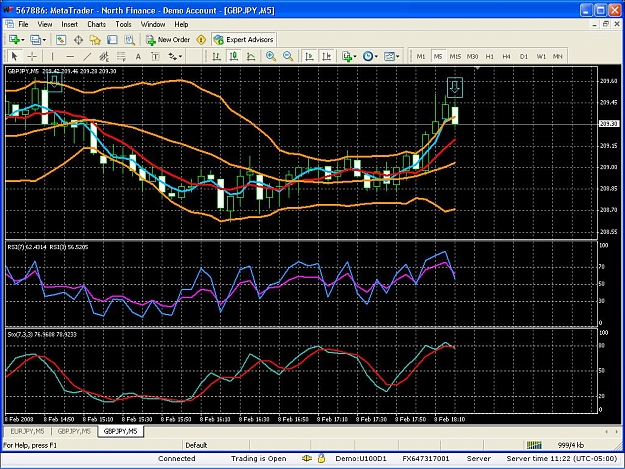Switch timeframe to M30

click(x=472, y=57)
